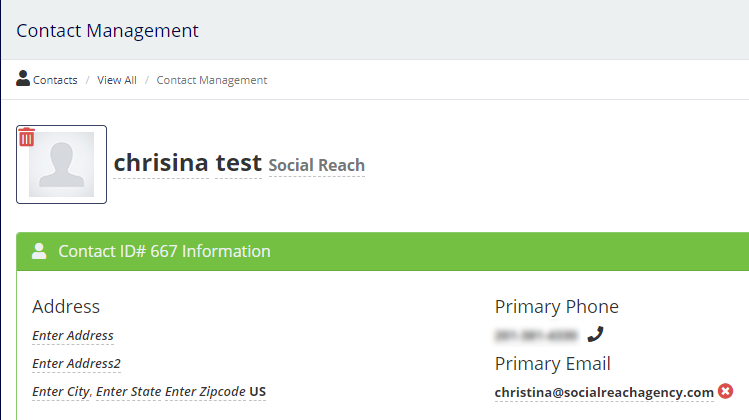Click the person icon in the breadcrumb
Image resolution: width=749 pixels, height=420 pixels.
23,79
